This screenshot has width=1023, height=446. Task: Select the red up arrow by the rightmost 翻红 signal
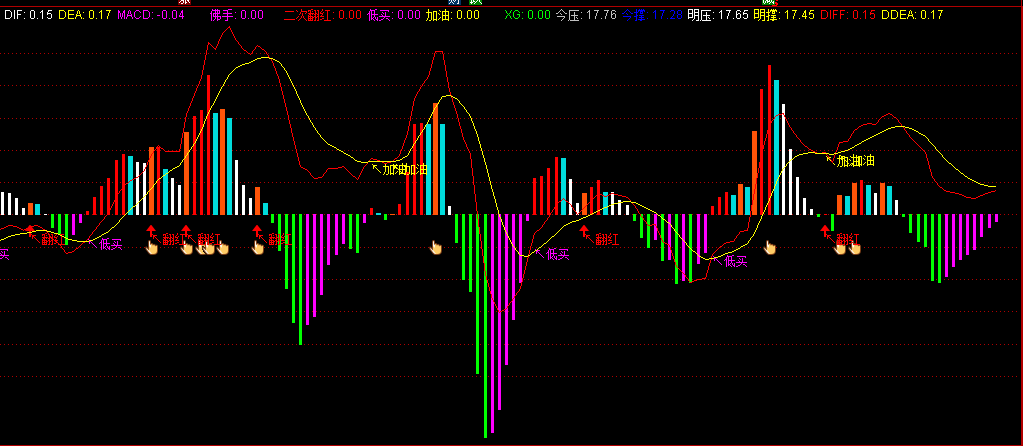(825, 232)
